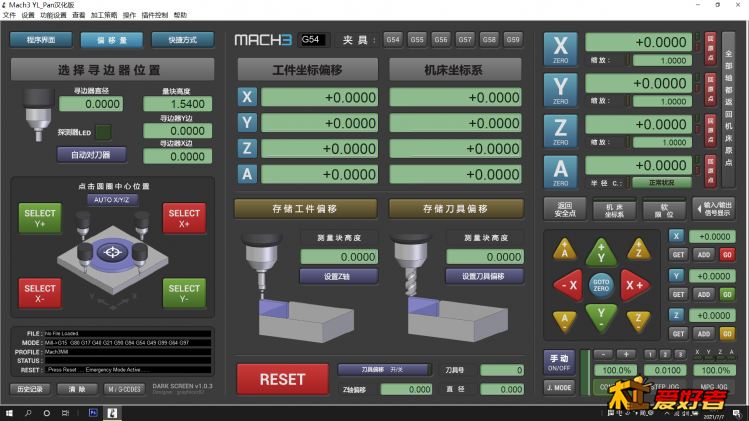
Task: Click 返回安全点 button
Action: (x=565, y=209)
